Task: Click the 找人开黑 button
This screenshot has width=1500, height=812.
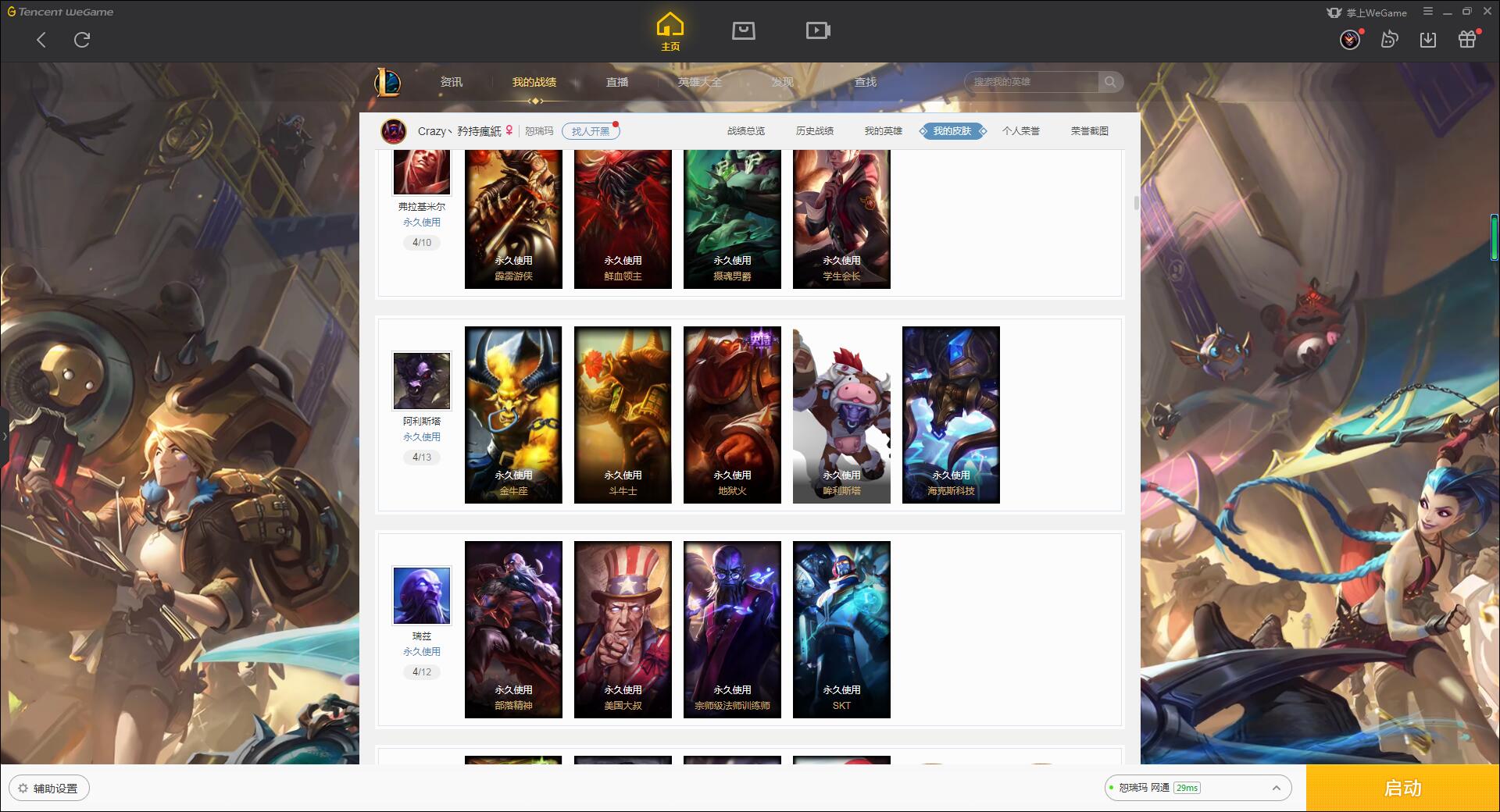Action: (591, 131)
